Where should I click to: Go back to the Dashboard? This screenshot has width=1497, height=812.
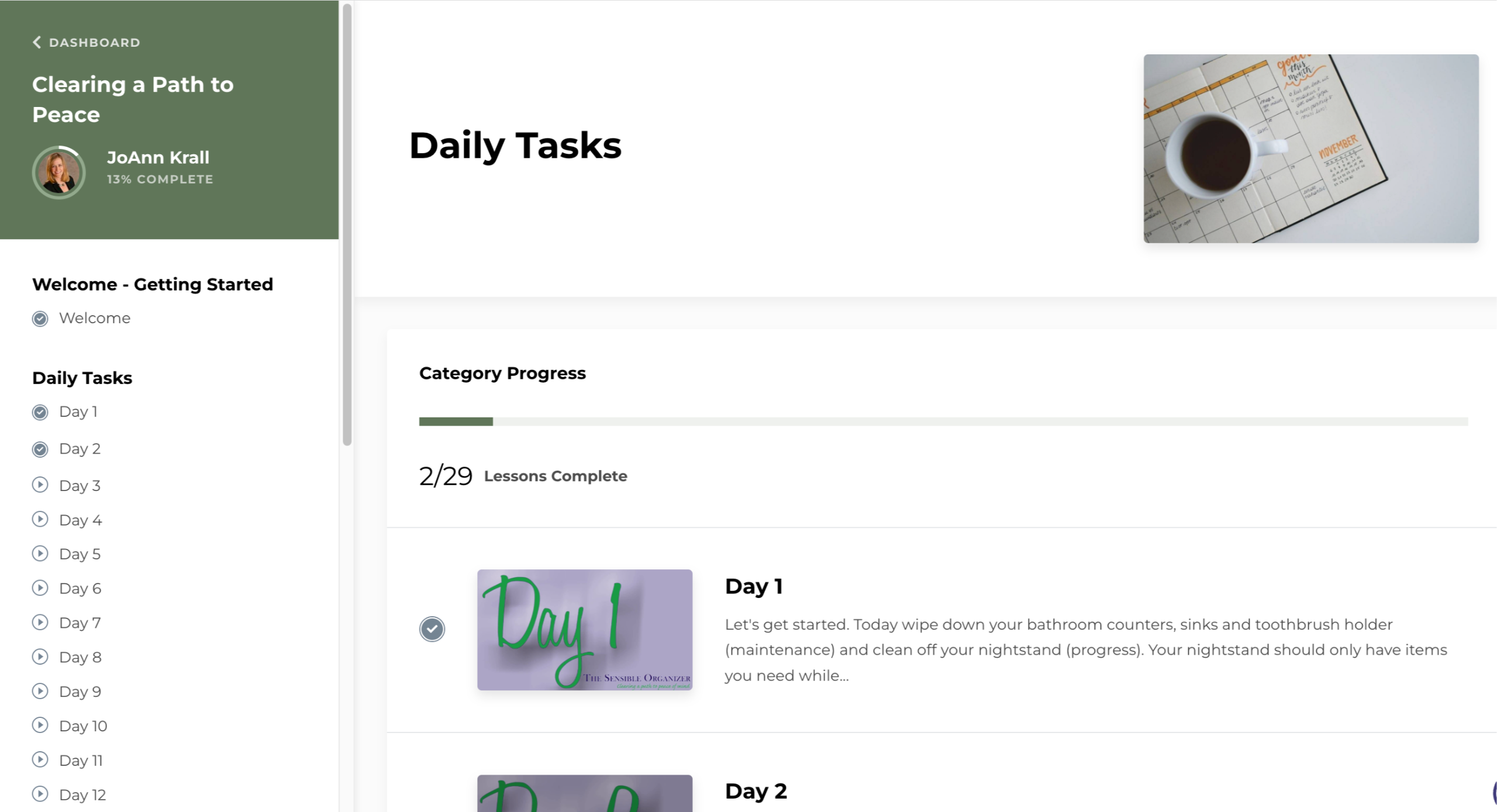tap(94, 42)
